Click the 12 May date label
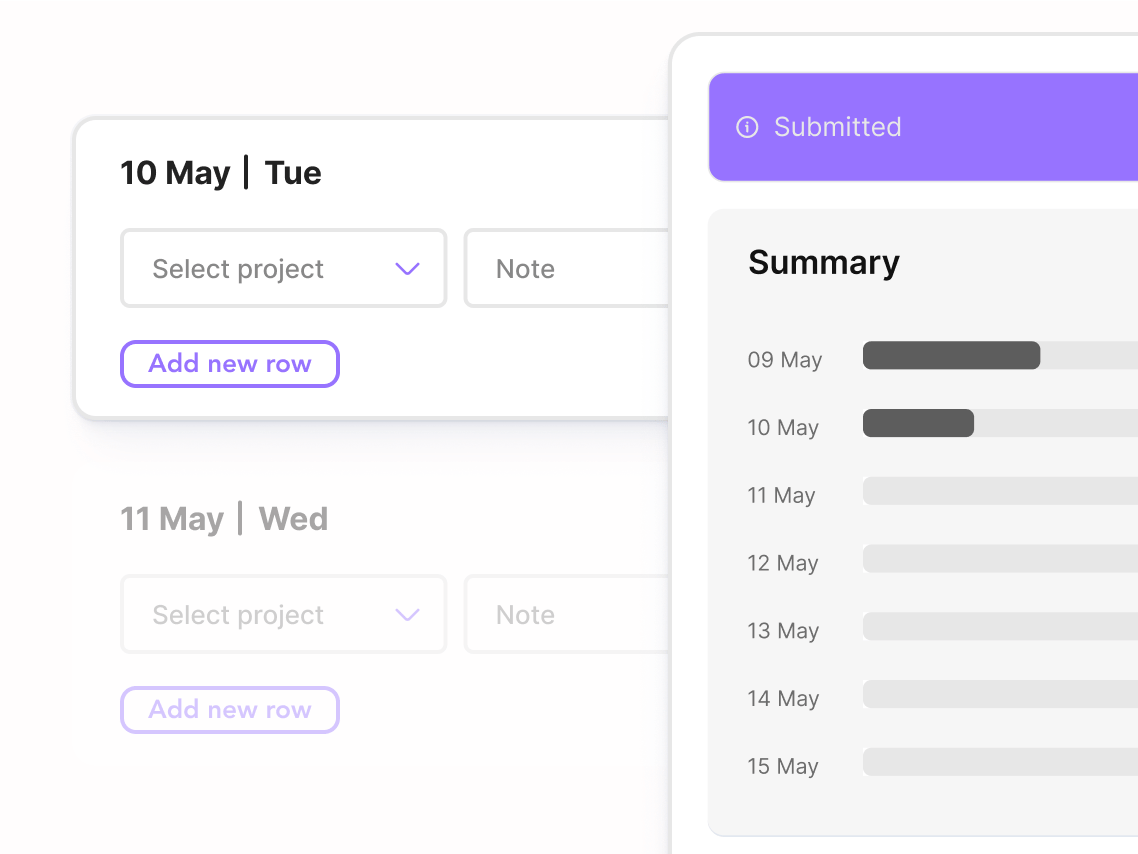 tap(782, 563)
